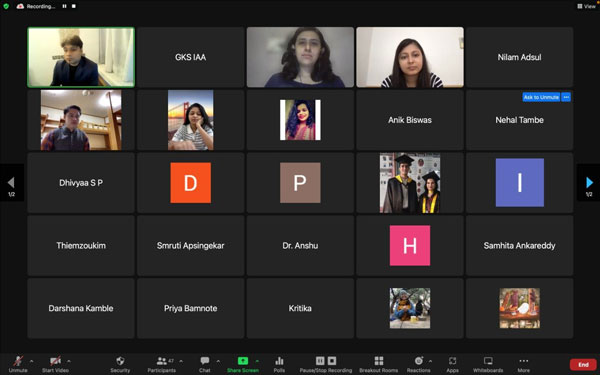Click the orange D avatar tile
Image resolution: width=600 pixels, height=375 pixels.
point(191,183)
